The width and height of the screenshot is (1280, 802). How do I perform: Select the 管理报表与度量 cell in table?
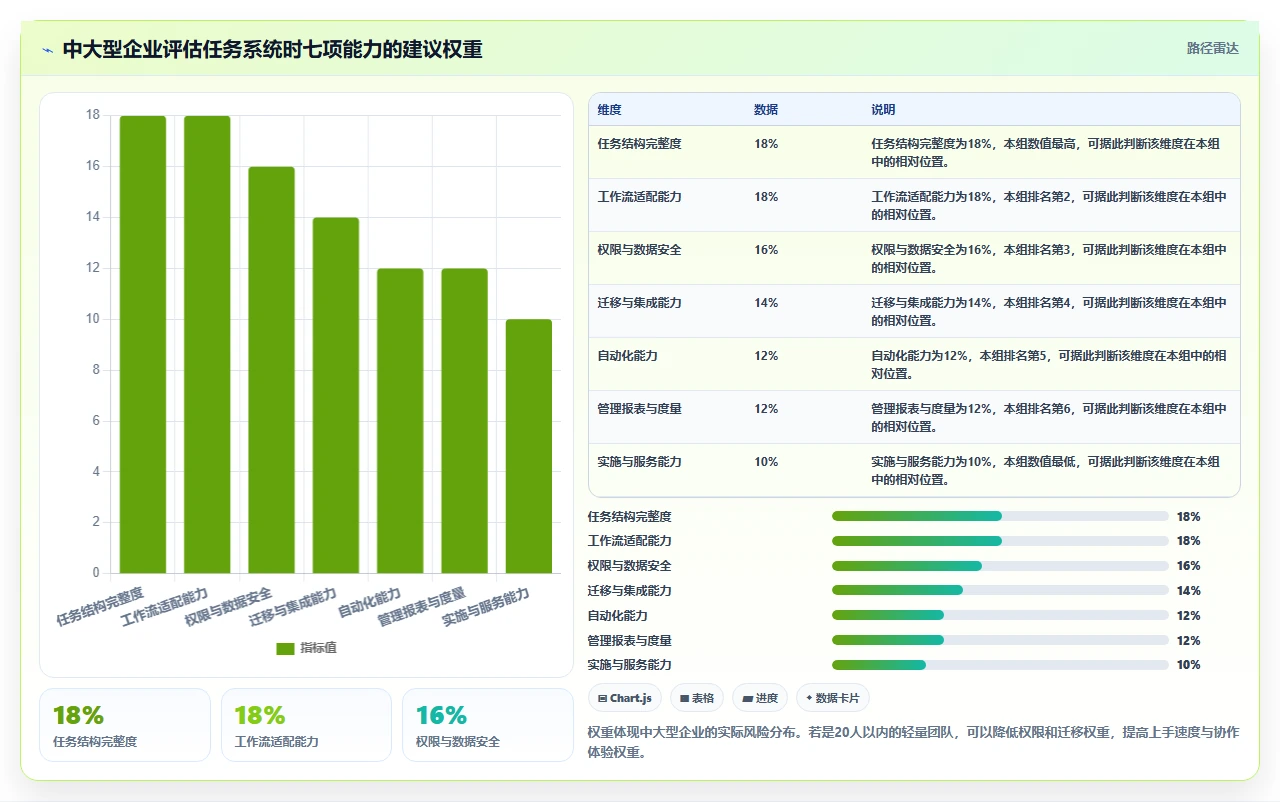click(x=639, y=409)
